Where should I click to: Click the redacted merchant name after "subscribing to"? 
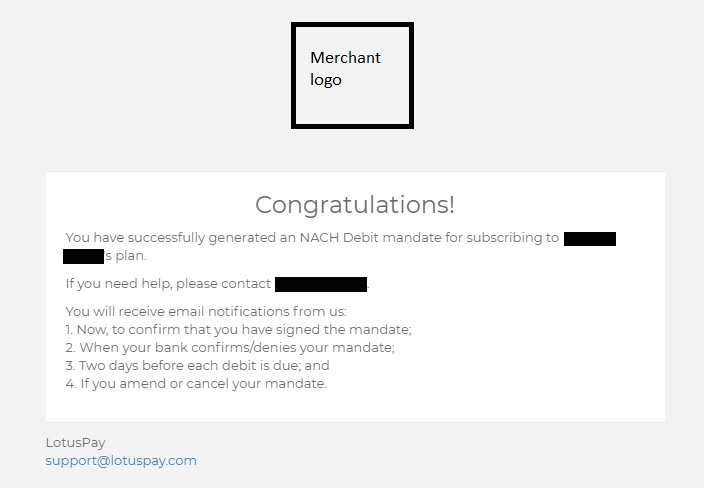(589, 238)
